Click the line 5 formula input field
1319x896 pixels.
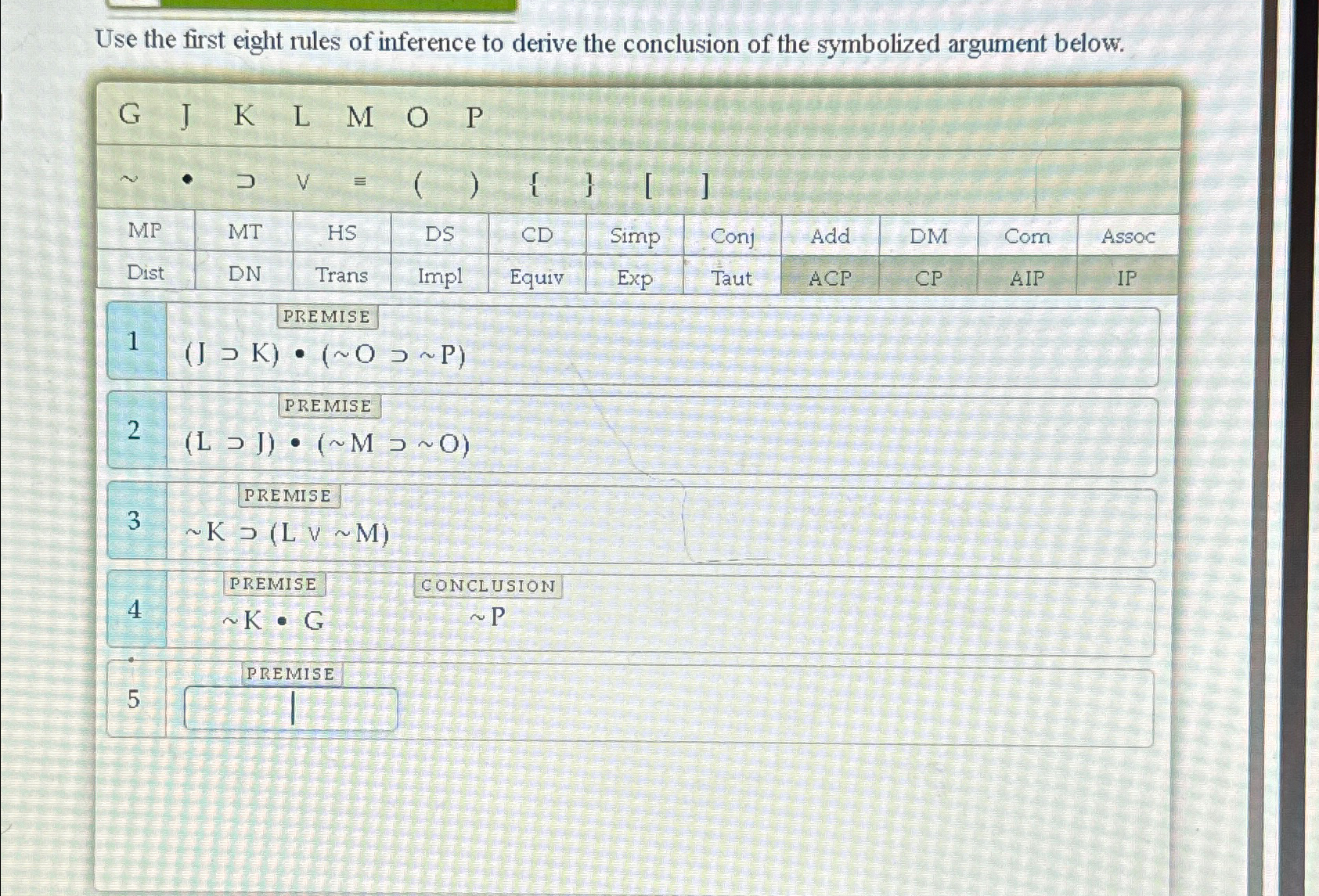pos(290,709)
